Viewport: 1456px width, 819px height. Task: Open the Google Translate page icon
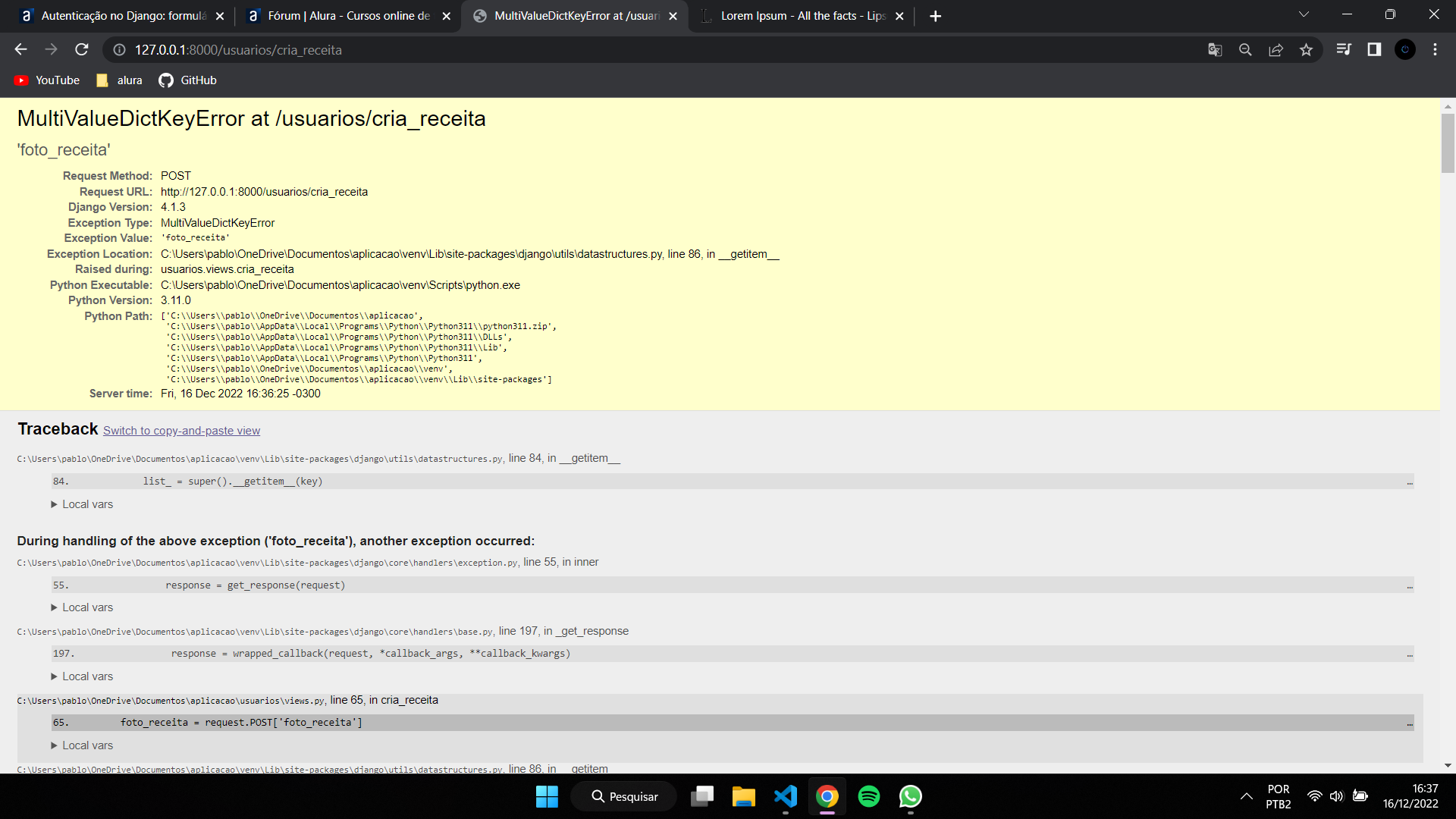tap(1215, 50)
